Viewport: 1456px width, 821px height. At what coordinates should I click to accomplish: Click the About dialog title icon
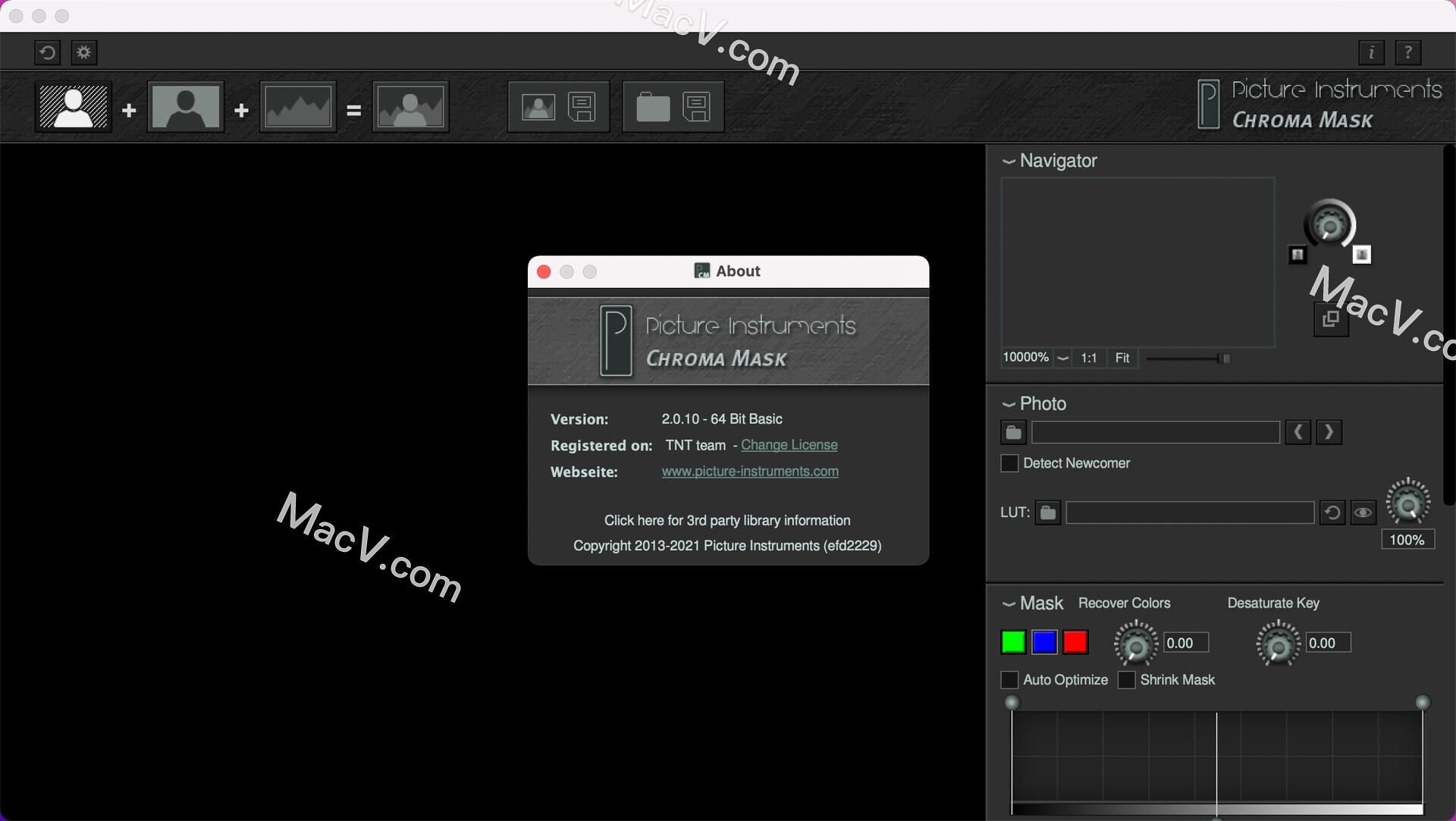click(702, 271)
